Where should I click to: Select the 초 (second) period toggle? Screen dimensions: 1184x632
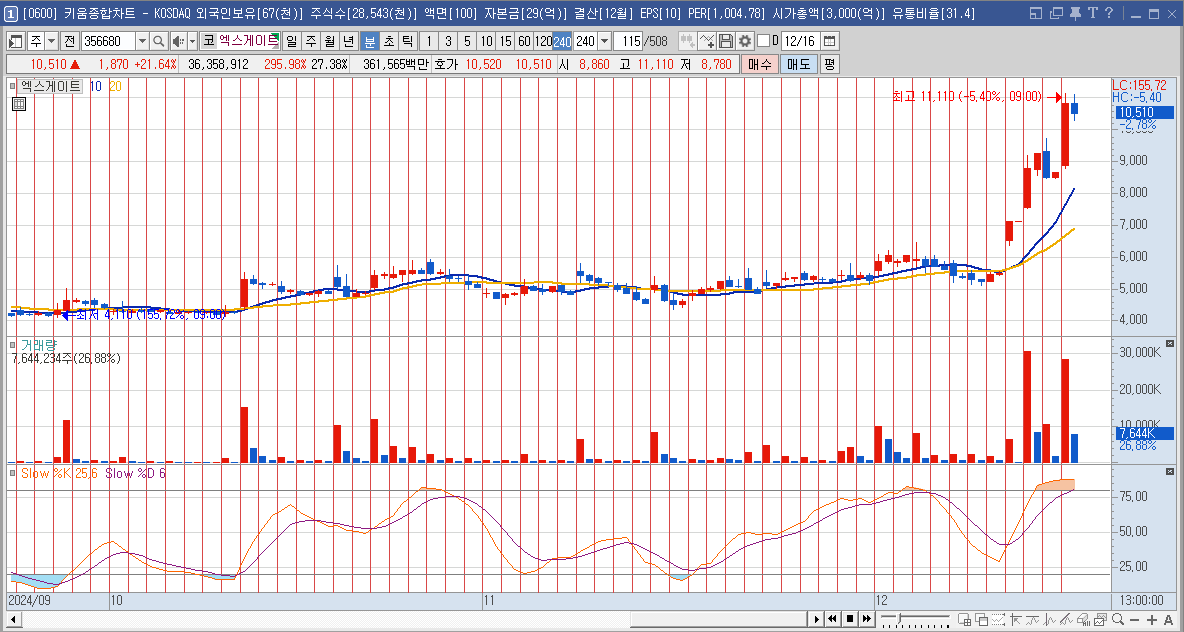[389, 41]
